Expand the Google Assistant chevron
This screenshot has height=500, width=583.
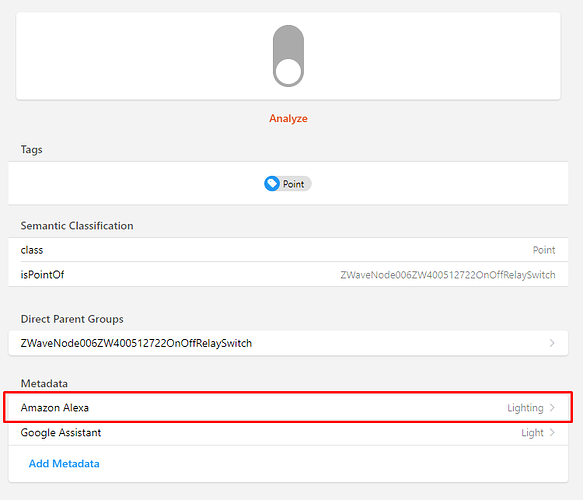[x=552, y=432]
